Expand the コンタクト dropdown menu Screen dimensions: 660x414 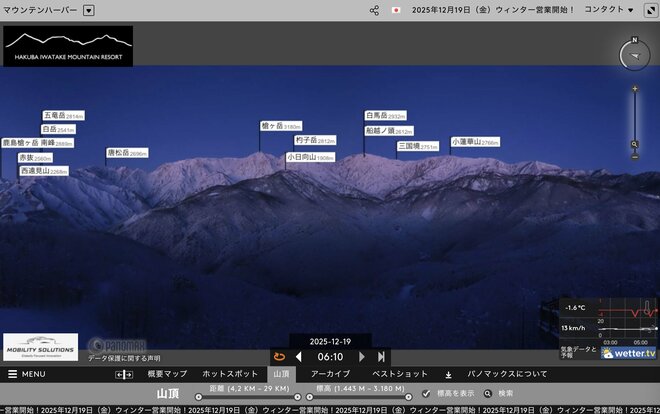(x=609, y=10)
